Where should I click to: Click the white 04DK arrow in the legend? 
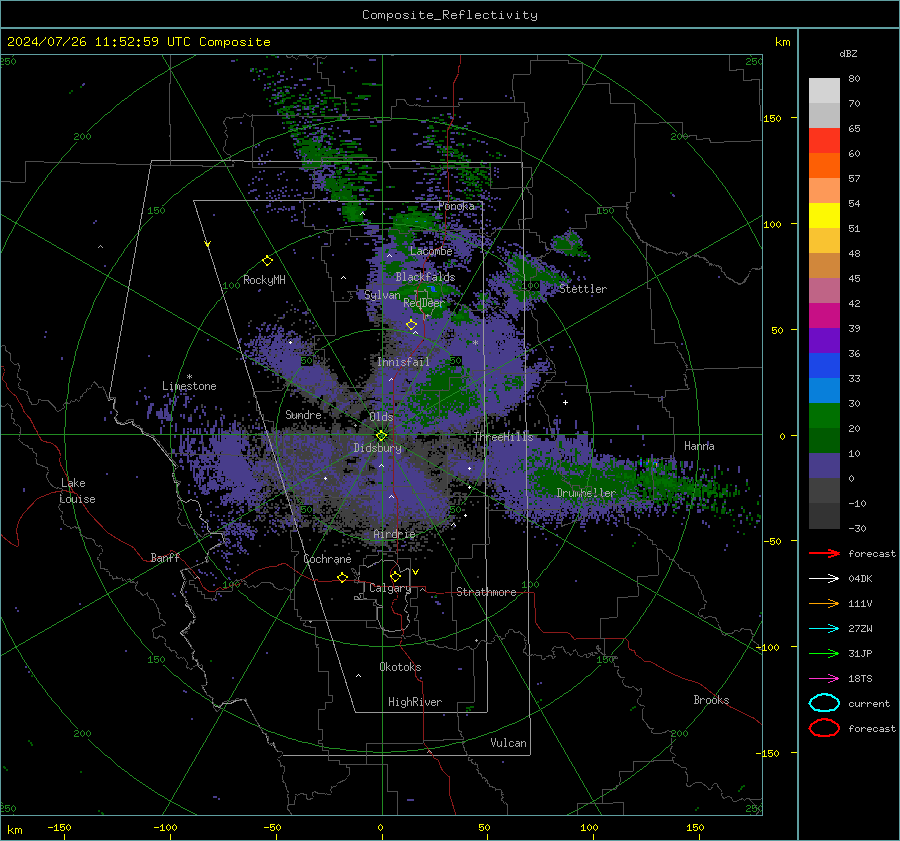824,579
